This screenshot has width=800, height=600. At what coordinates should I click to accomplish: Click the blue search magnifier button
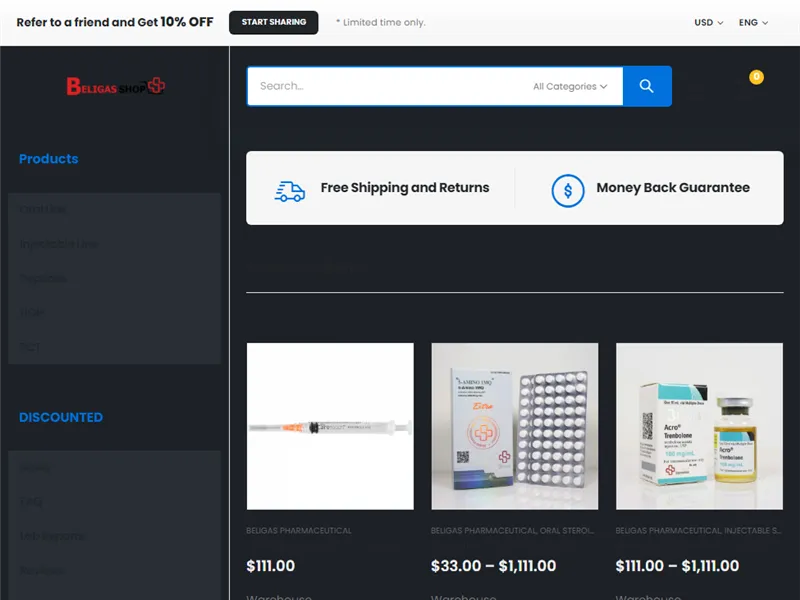[x=646, y=86]
